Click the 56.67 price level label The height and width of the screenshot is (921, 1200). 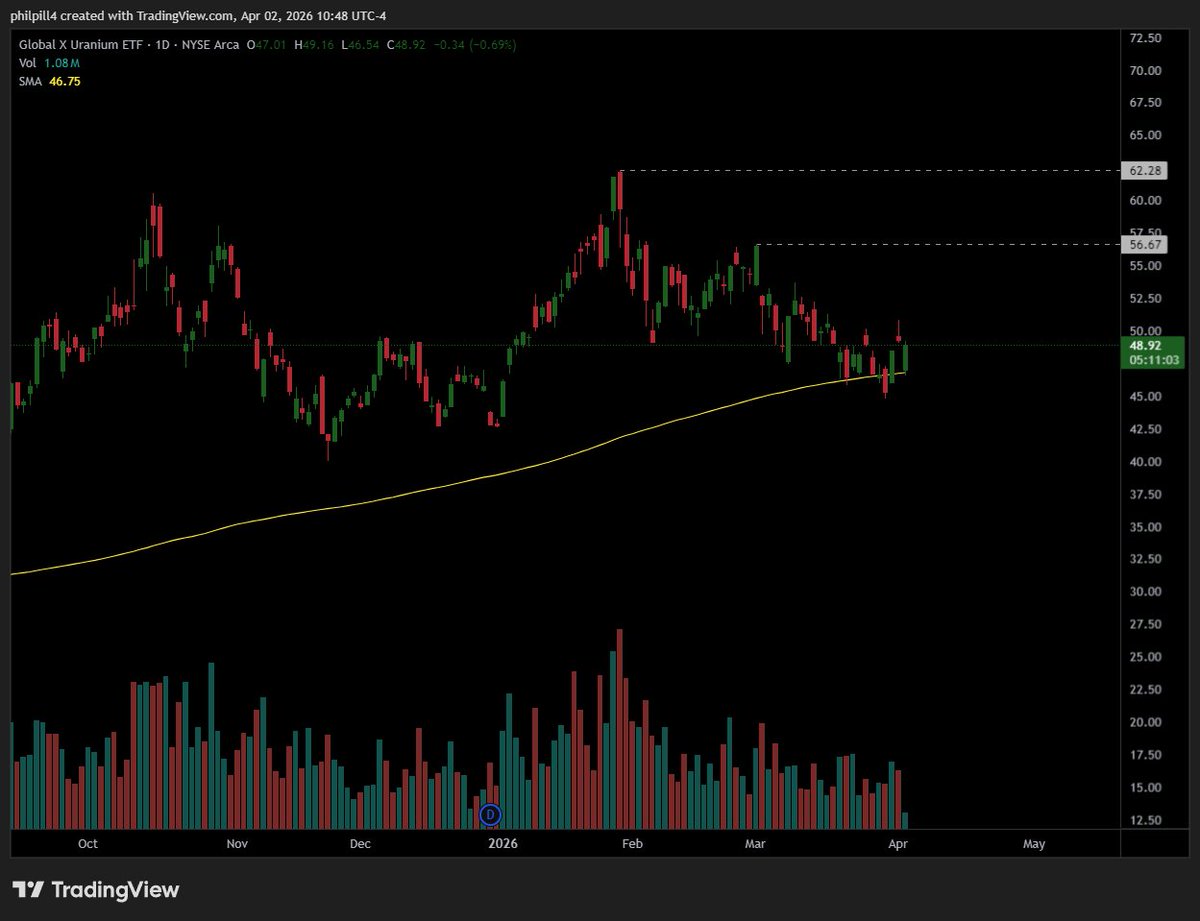tap(1145, 244)
